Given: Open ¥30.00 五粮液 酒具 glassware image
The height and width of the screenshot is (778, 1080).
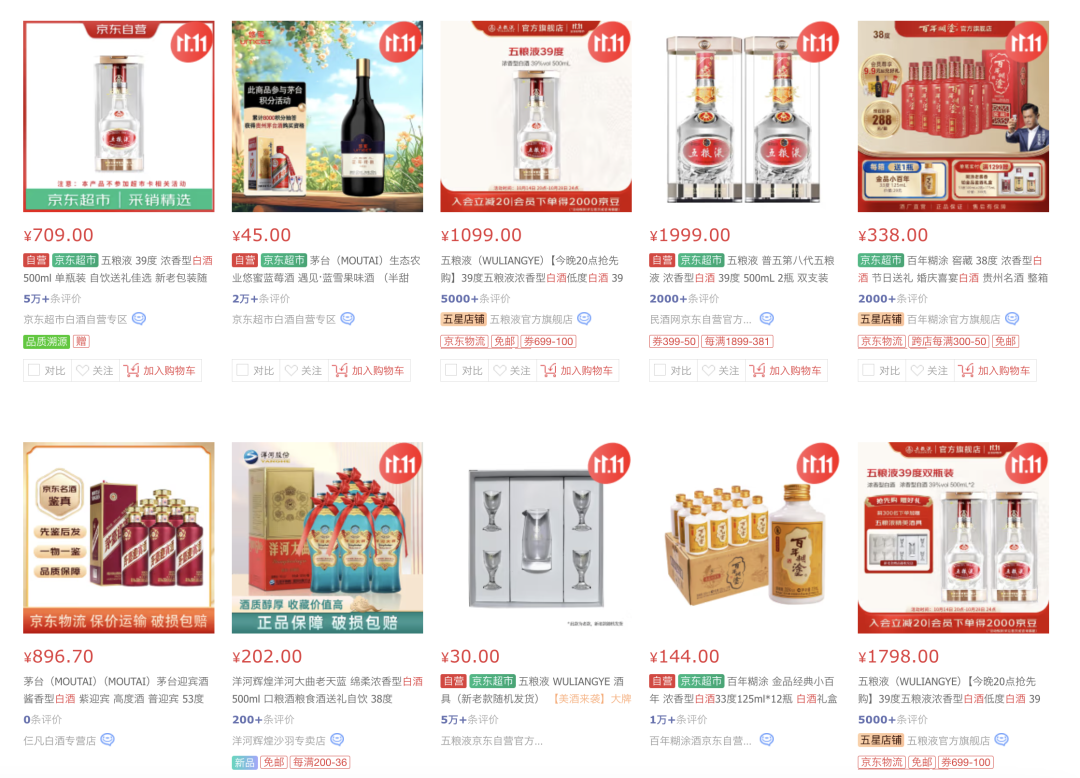Looking at the screenshot, I should (x=536, y=538).
